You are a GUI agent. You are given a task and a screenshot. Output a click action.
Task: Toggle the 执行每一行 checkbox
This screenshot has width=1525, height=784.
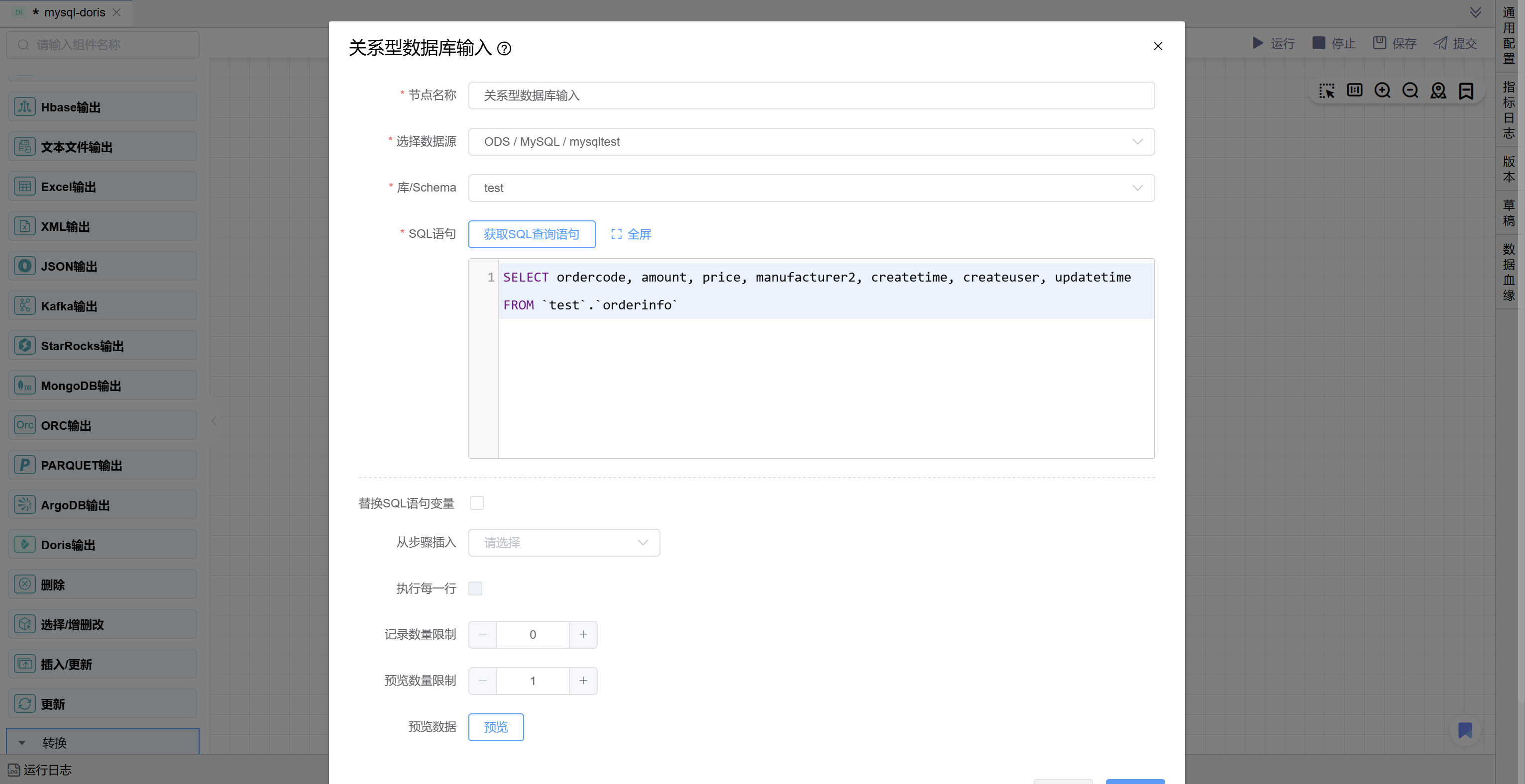(475, 588)
